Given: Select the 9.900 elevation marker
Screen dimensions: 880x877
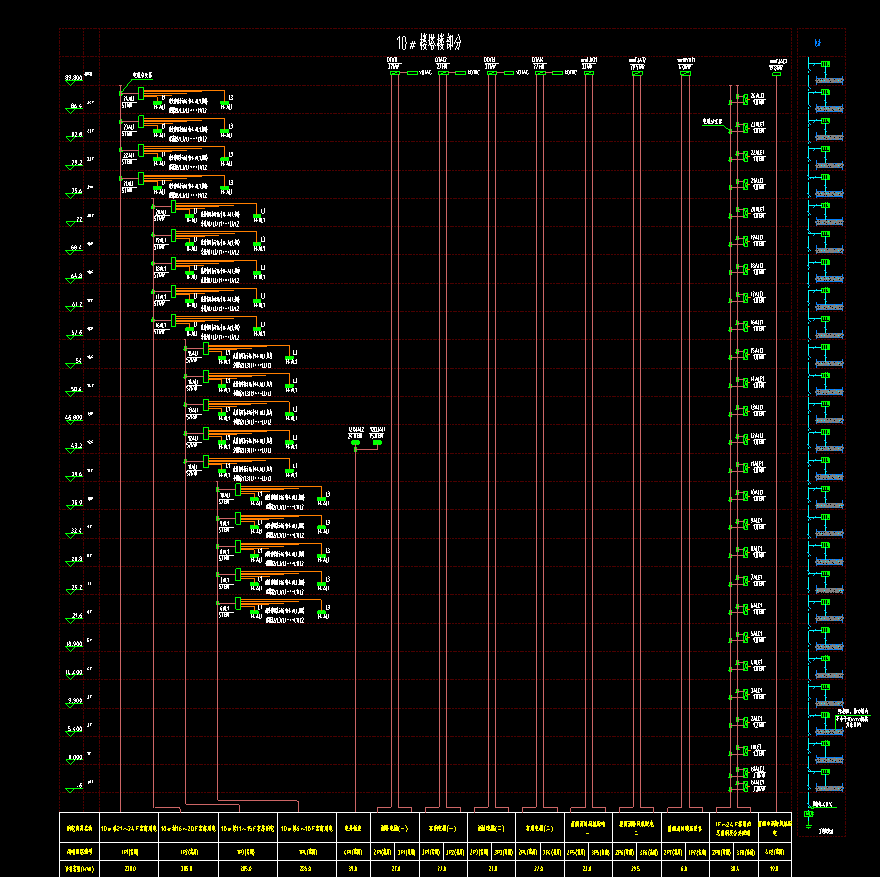Looking at the screenshot, I should 74,701.
